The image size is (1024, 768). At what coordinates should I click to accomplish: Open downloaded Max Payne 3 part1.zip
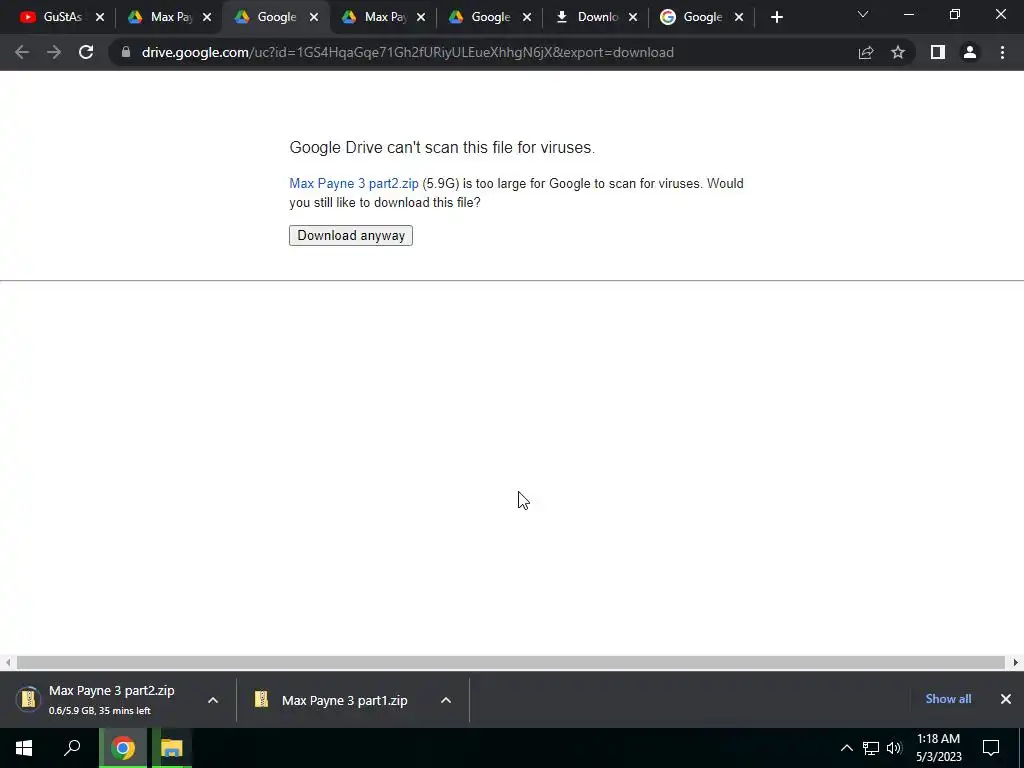[x=336, y=700]
